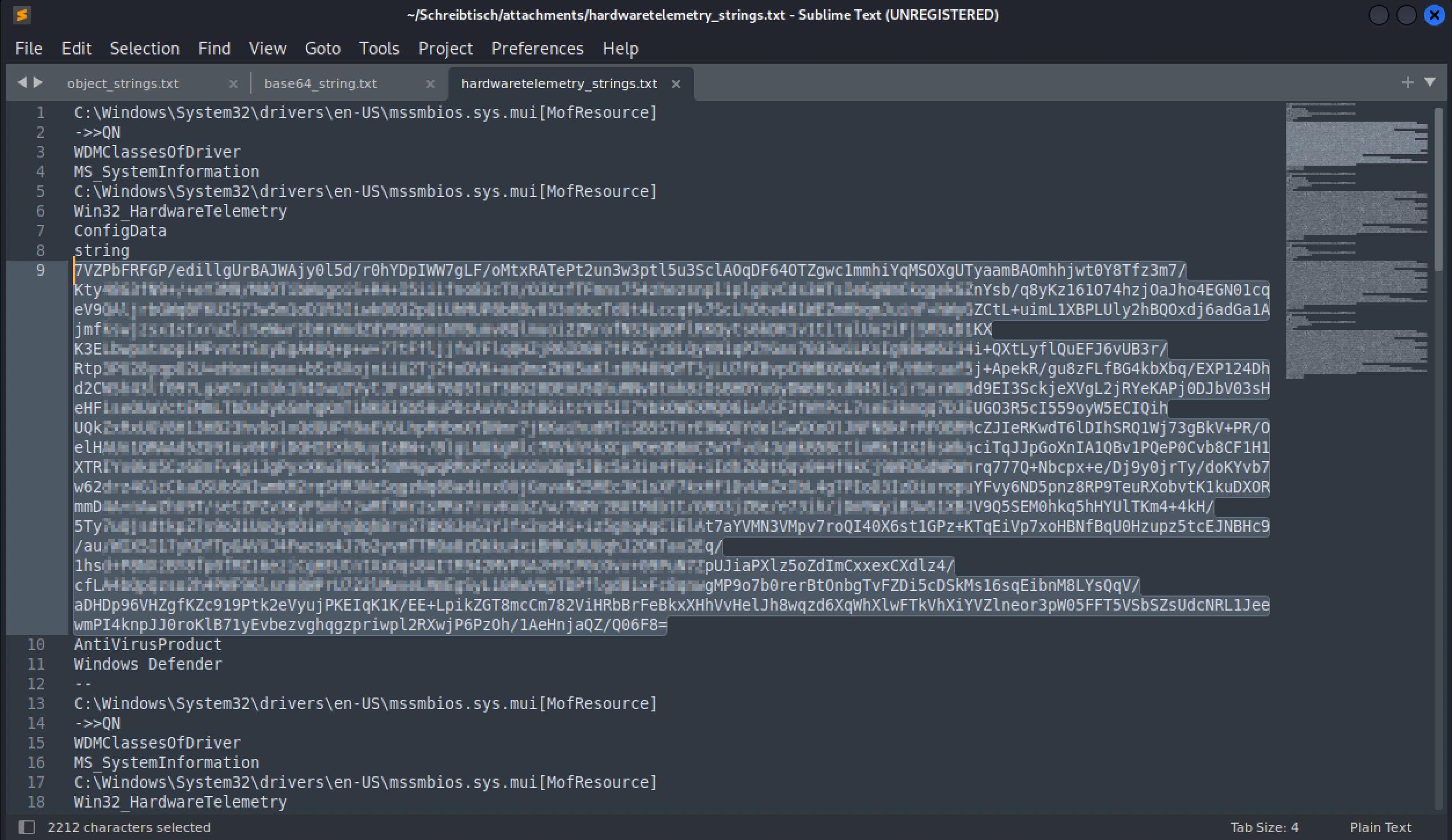
Task: Click the ConfigData text on line 7
Action: (x=121, y=231)
